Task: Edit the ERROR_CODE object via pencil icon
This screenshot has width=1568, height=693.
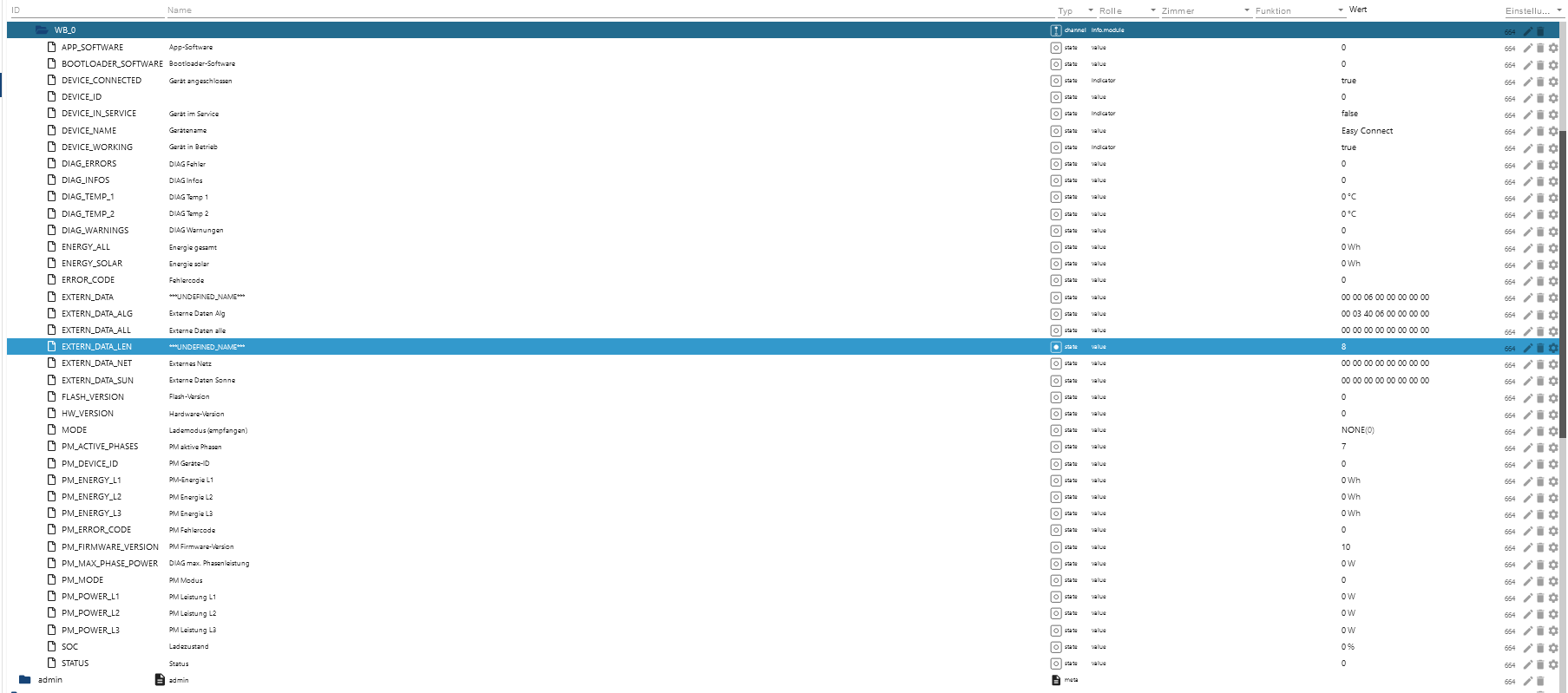Action: [x=1527, y=281]
